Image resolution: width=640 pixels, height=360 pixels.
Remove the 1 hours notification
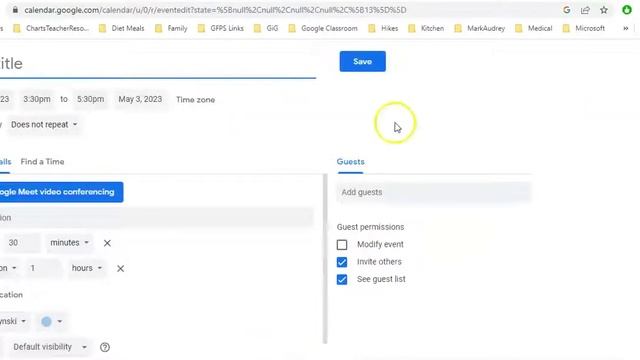[120, 269]
